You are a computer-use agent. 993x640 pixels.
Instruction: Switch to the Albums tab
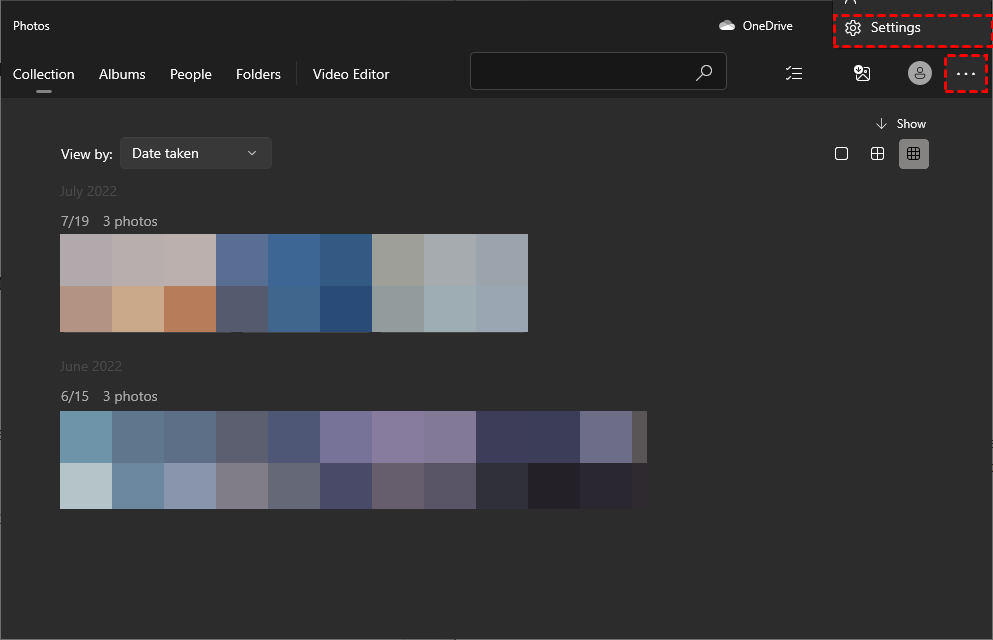122,74
